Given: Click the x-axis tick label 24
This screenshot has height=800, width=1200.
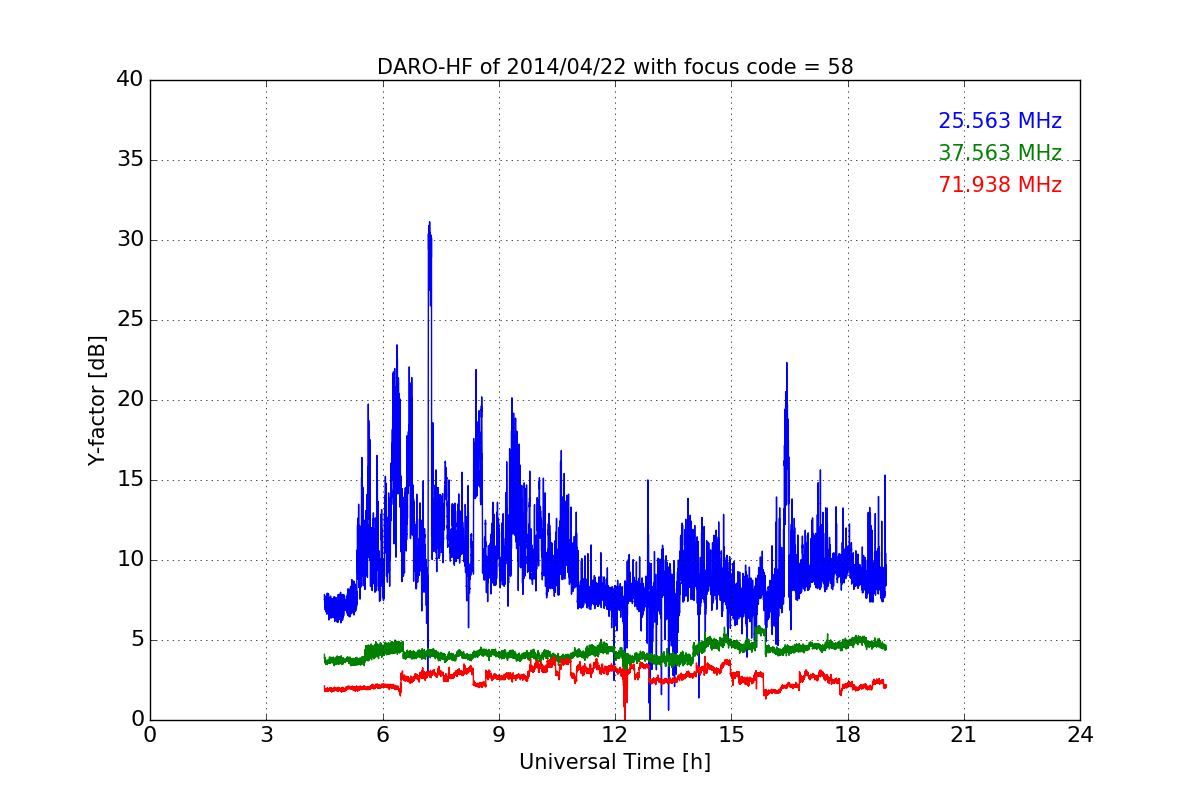Looking at the screenshot, I should 1080,735.
